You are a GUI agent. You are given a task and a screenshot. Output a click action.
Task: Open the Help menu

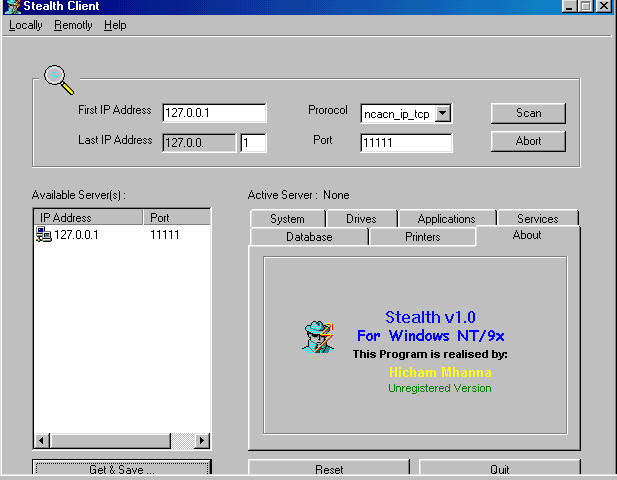[x=115, y=25]
